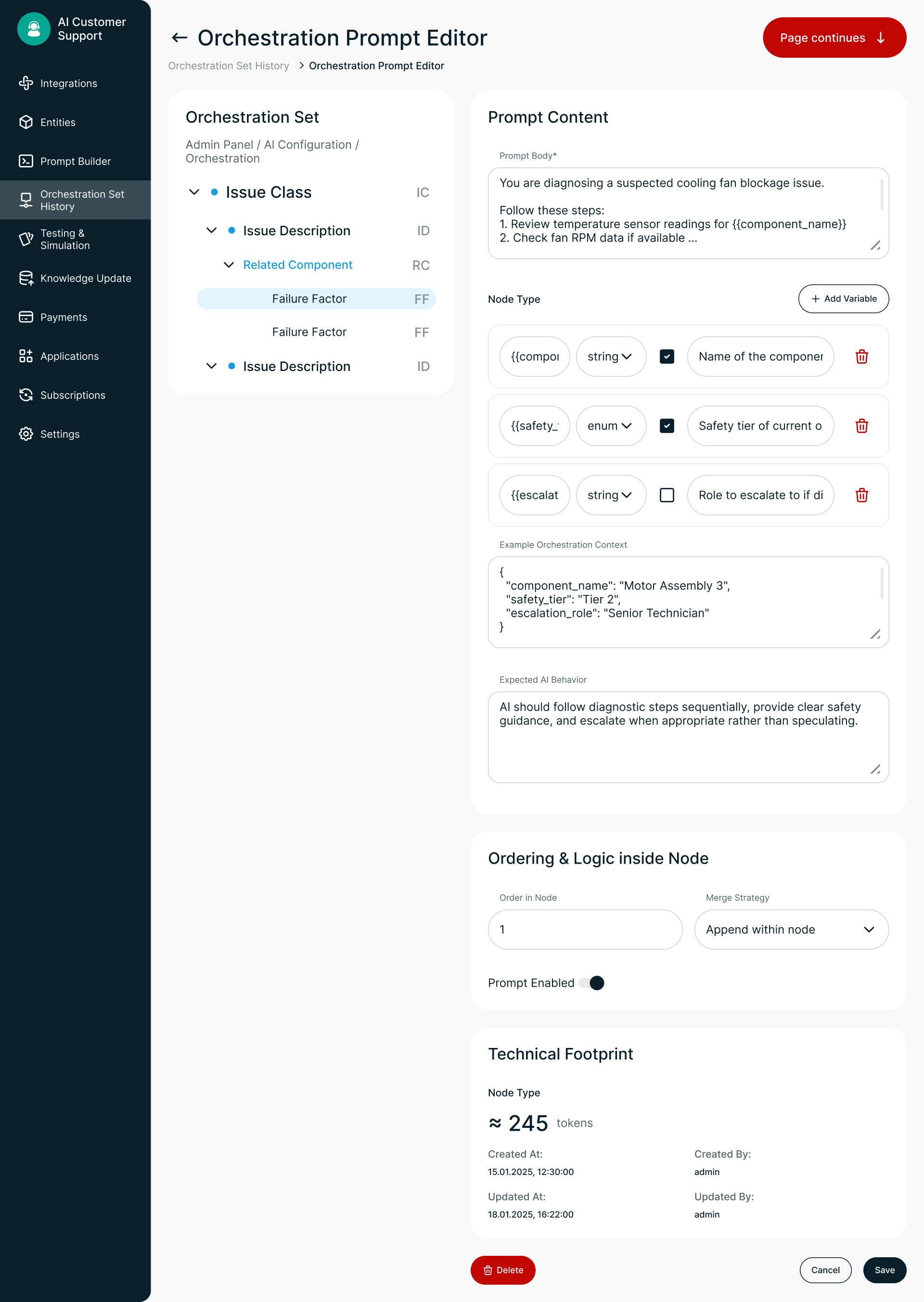Change the safety variable's enum type dropdown
This screenshot has width=924, height=1302.
click(611, 426)
